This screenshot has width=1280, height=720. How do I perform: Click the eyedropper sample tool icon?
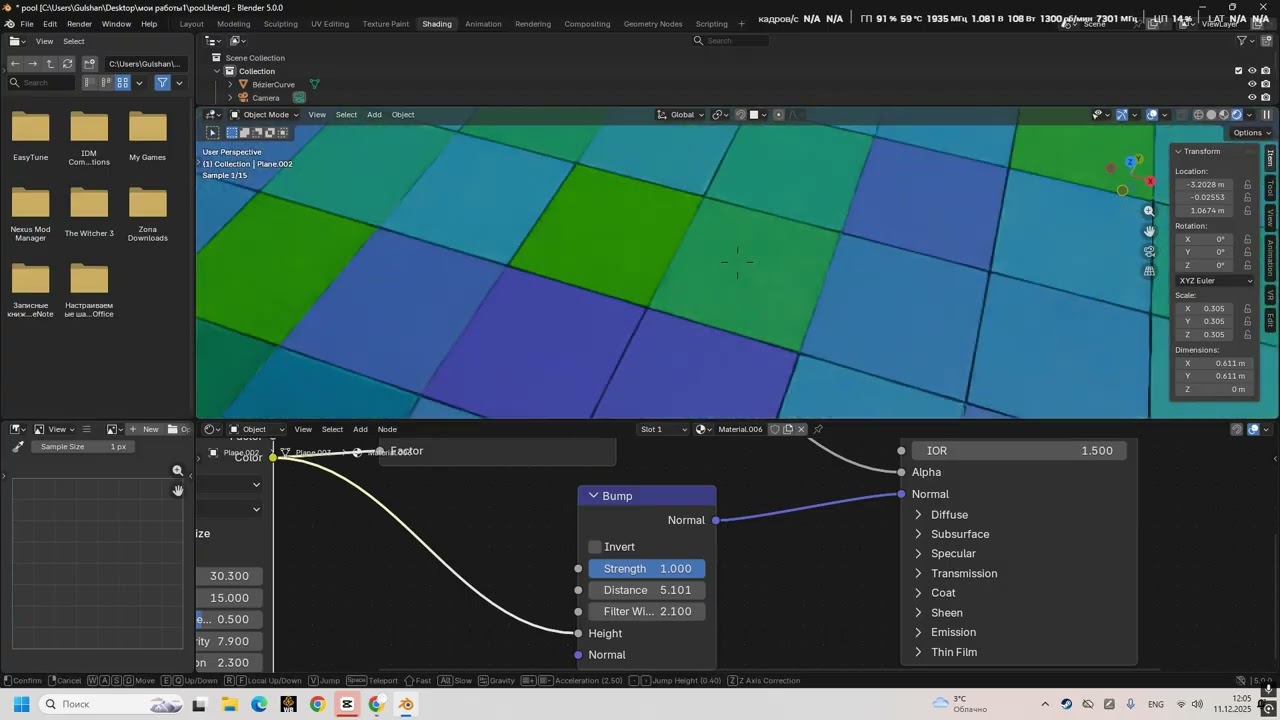(x=17, y=447)
